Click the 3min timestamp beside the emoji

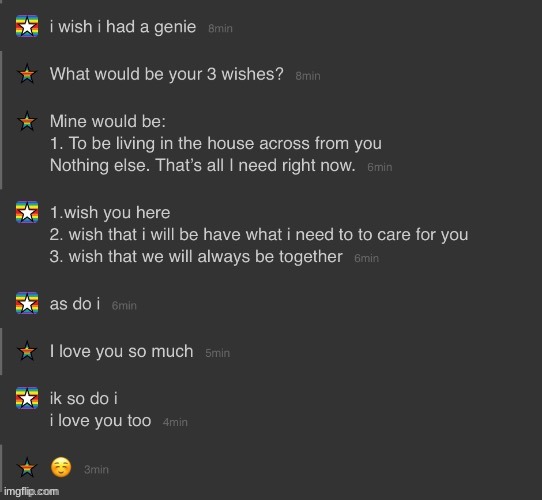pos(96,469)
